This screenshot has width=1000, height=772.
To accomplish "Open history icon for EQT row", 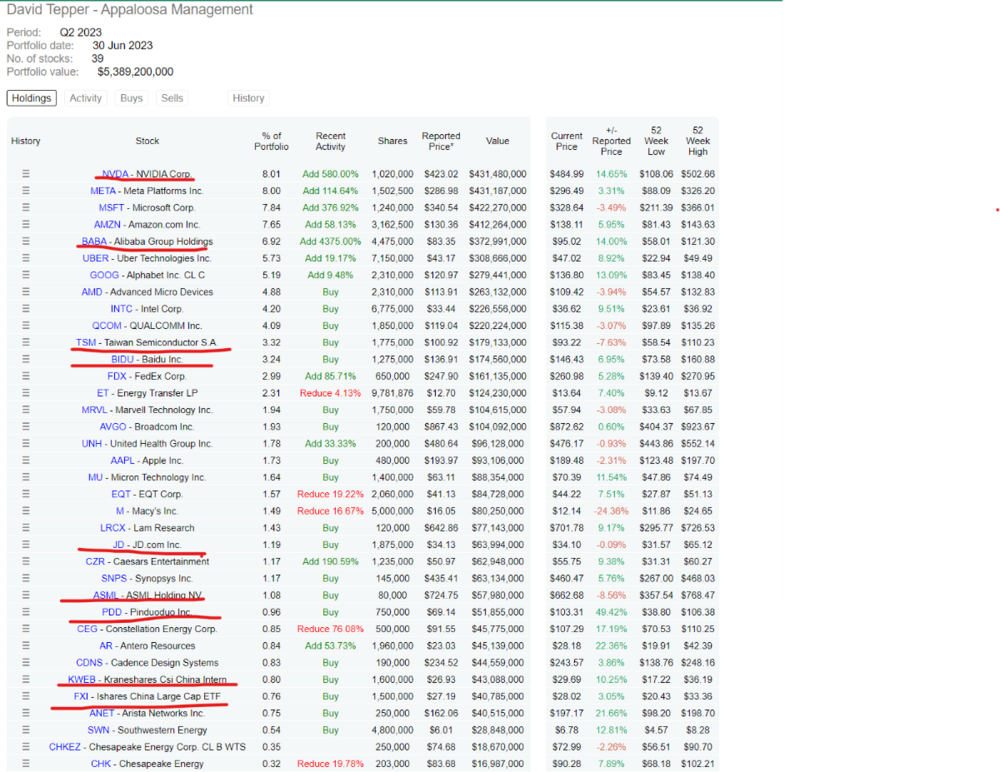I will click(x=26, y=494).
